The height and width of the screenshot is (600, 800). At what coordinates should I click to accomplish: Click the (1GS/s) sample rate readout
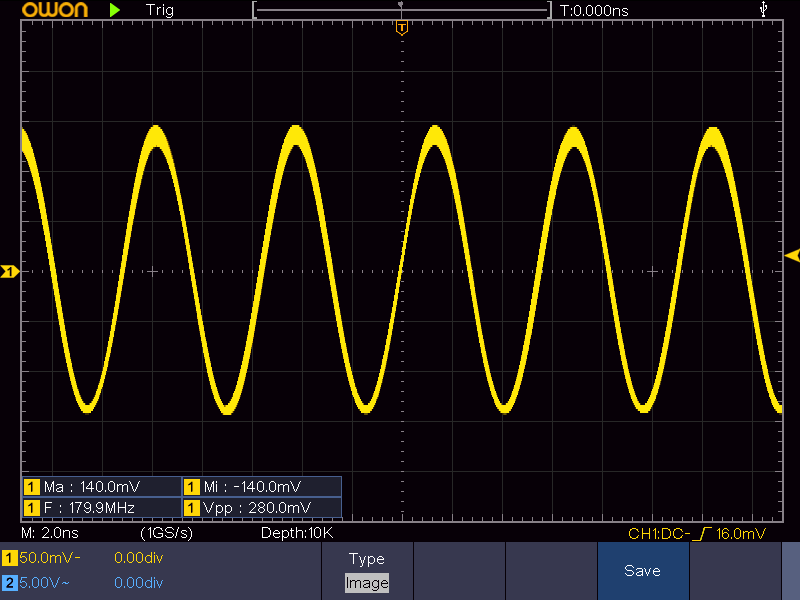(166, 533)
